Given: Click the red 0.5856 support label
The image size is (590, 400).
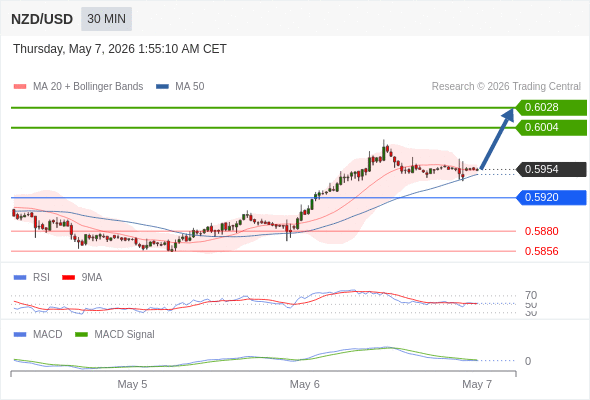Looking at the screenshot, I should pos(541,251).
